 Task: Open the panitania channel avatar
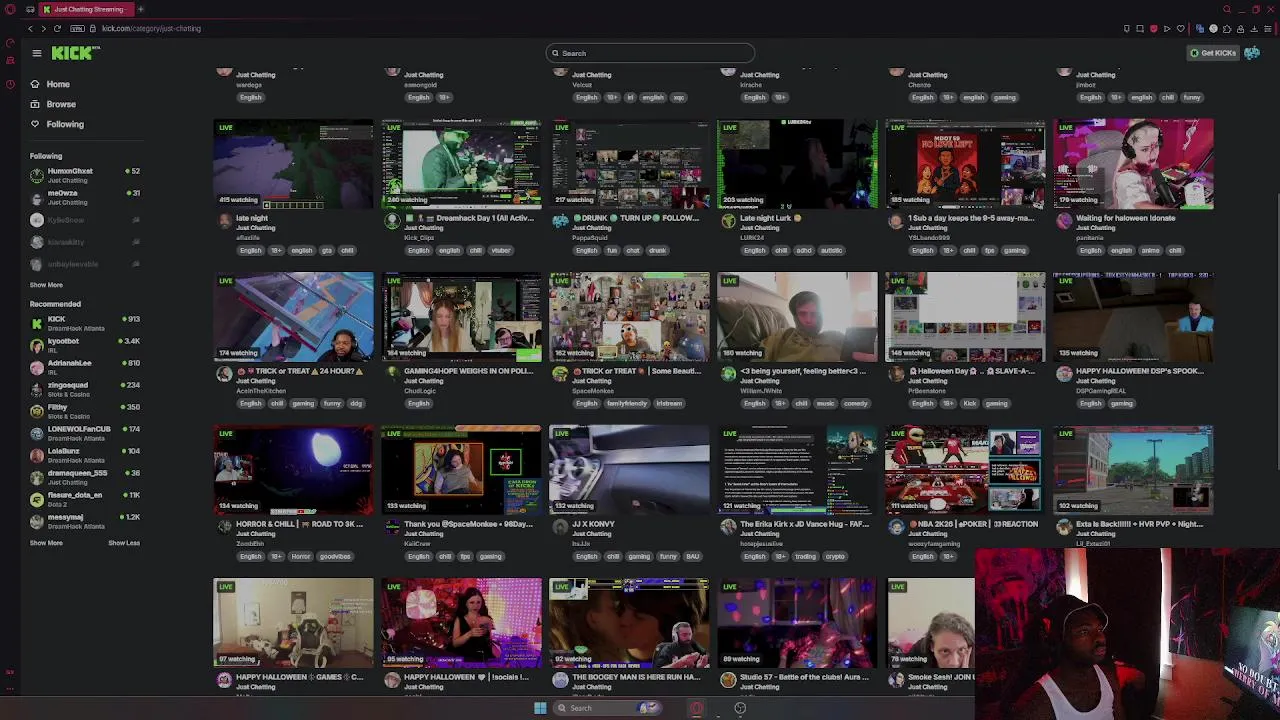(x=1064, y=221)
